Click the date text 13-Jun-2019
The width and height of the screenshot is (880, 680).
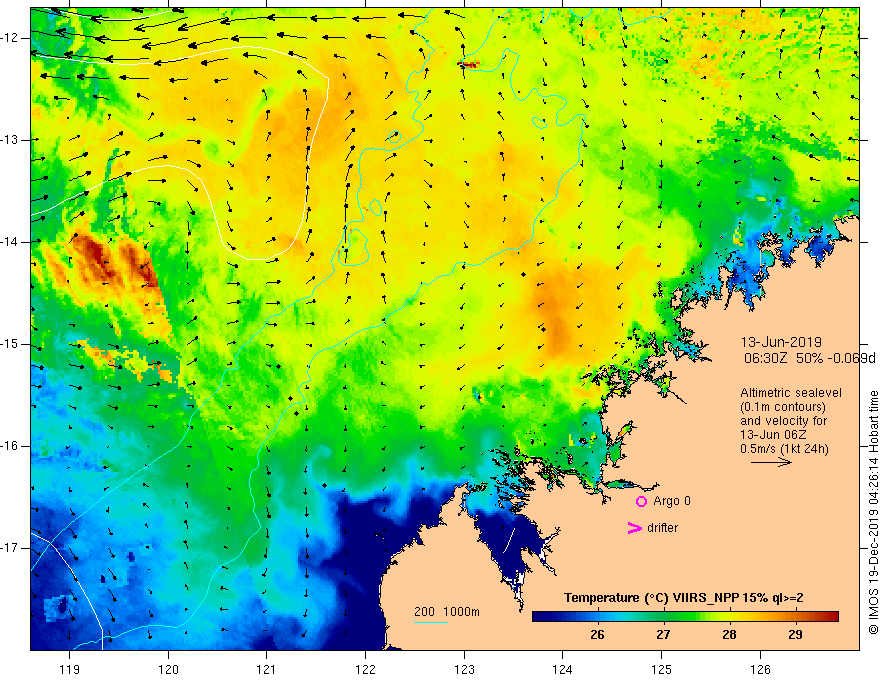pos(781,342)
